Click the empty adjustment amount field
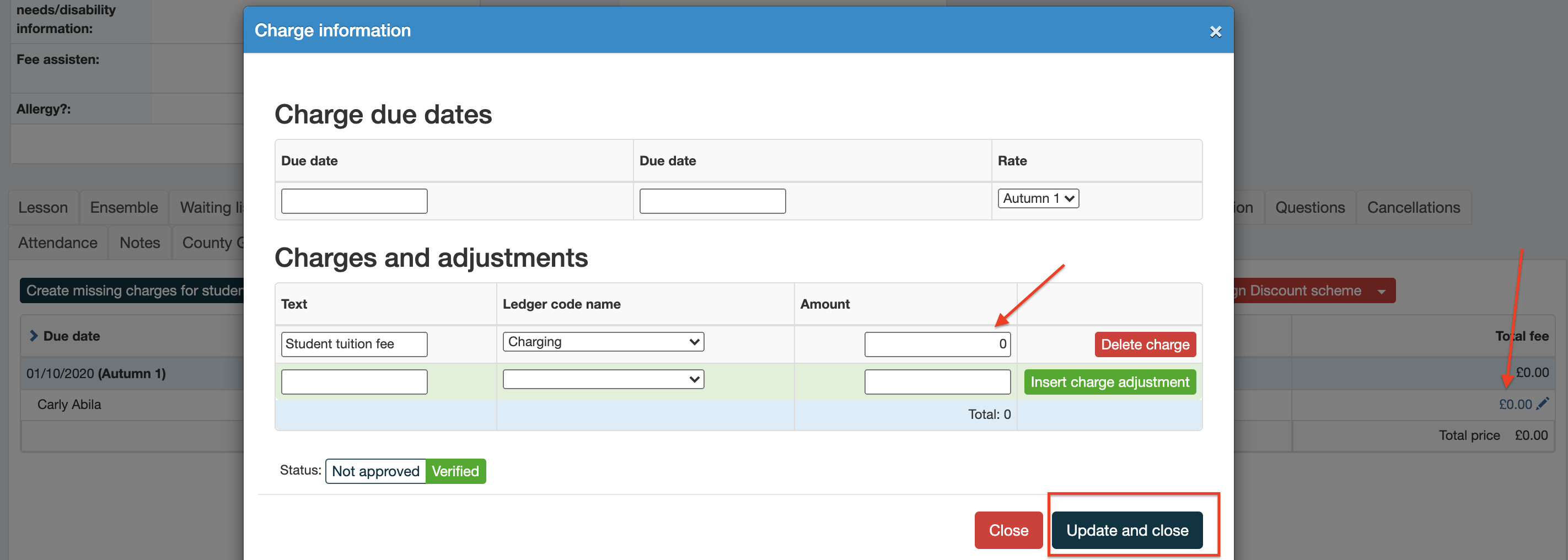This screenshot has height=560, width=1568. (937, 383)
